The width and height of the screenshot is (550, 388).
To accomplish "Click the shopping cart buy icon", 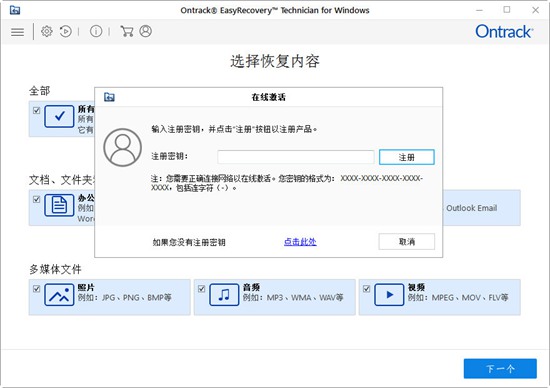I will coord(126,32).
